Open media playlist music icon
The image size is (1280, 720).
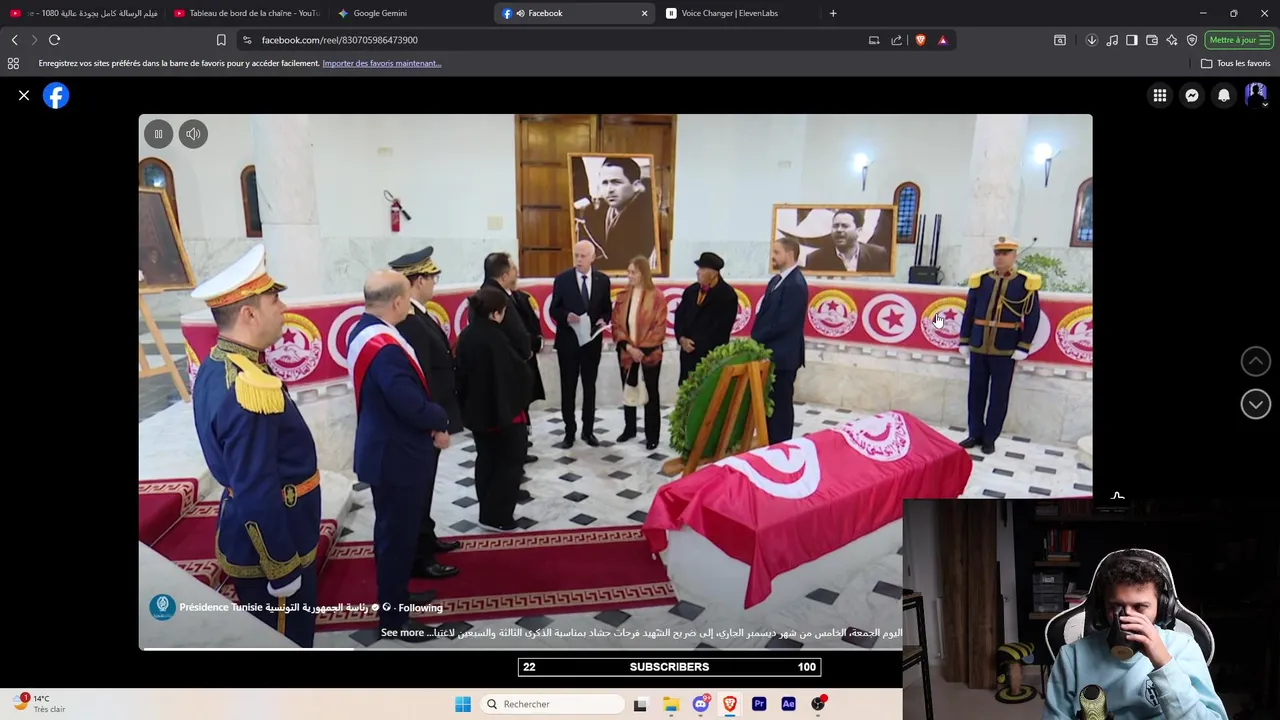1112,40
